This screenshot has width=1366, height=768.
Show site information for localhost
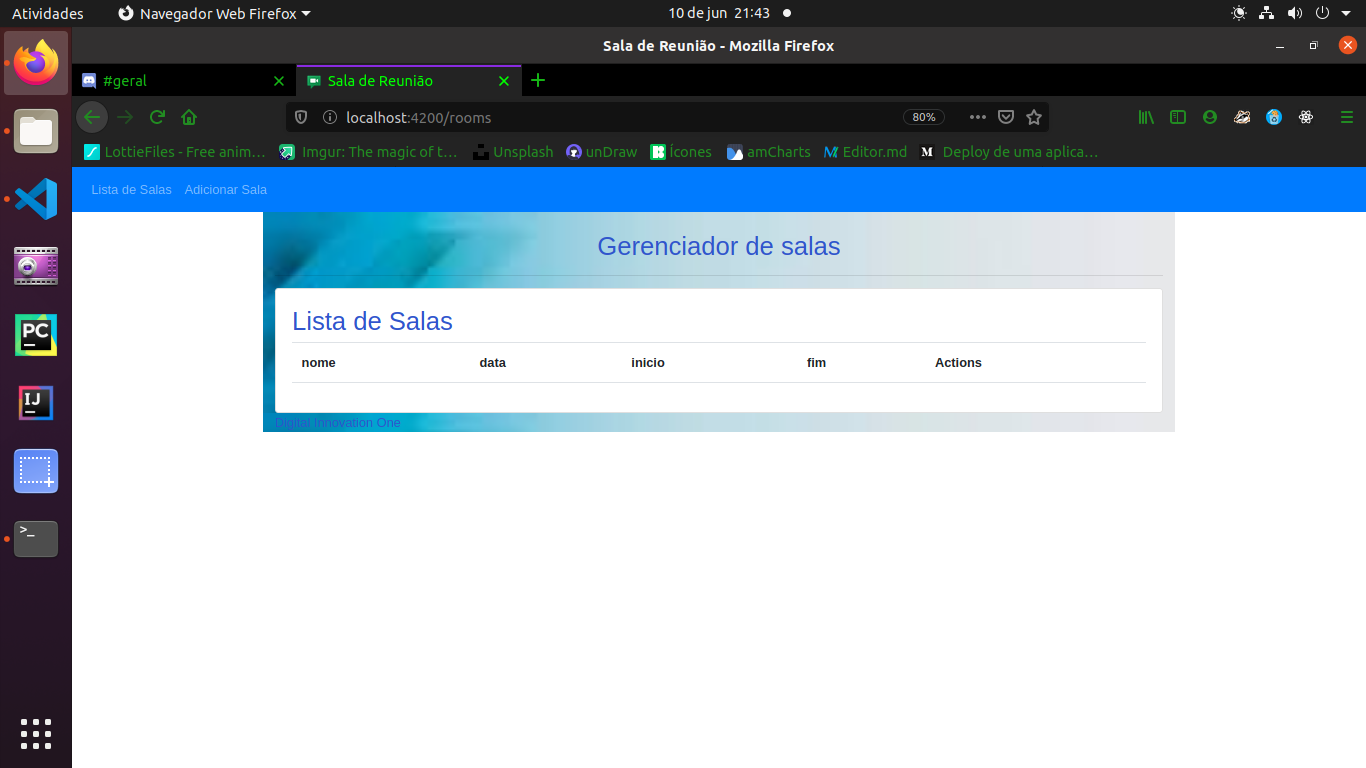click(x=330, y=117)
